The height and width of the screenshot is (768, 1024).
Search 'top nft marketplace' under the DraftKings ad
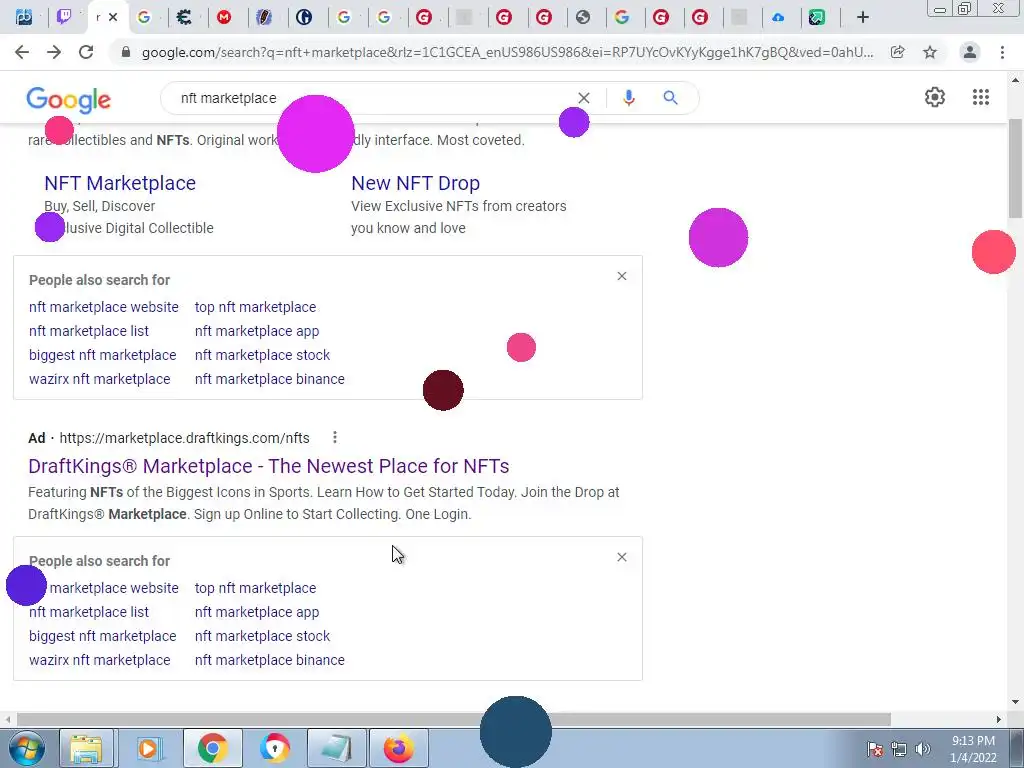coord(255,588)
